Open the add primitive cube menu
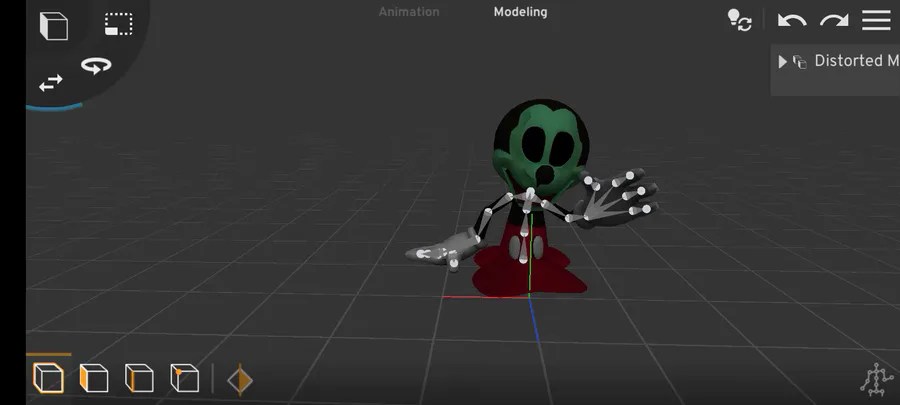This screenshot has width=900, height=405. point(54,26)
